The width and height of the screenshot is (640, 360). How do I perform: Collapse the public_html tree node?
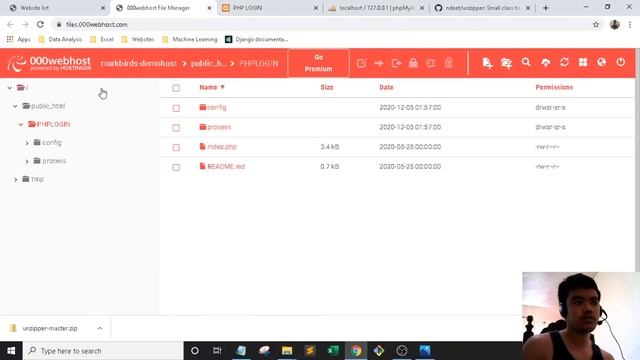tap(15, 106)
